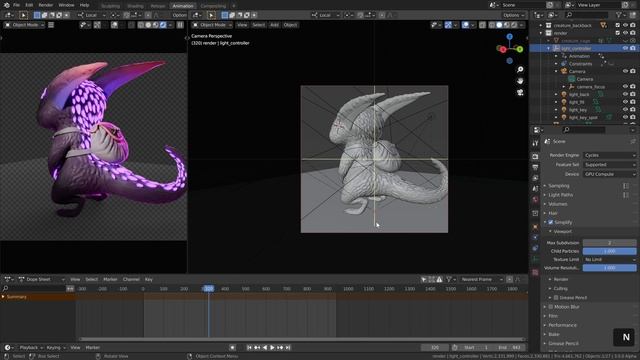Jump to the start frame button

(x=249, y=348)
